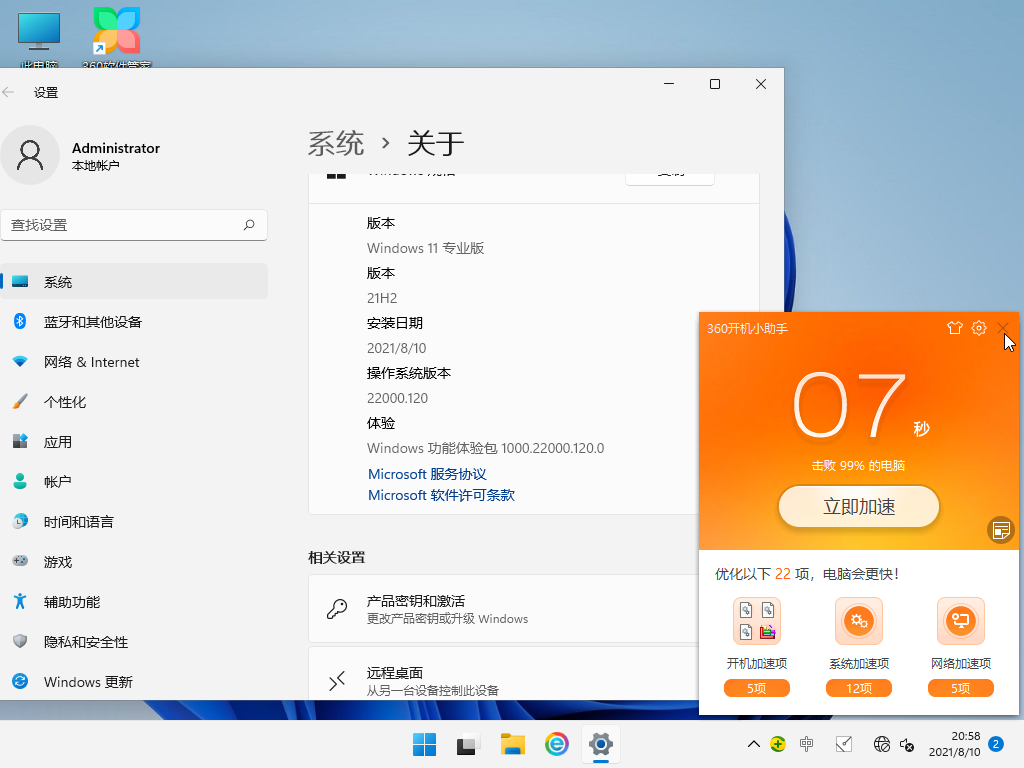Click the search settings input field

click(135, 225)
